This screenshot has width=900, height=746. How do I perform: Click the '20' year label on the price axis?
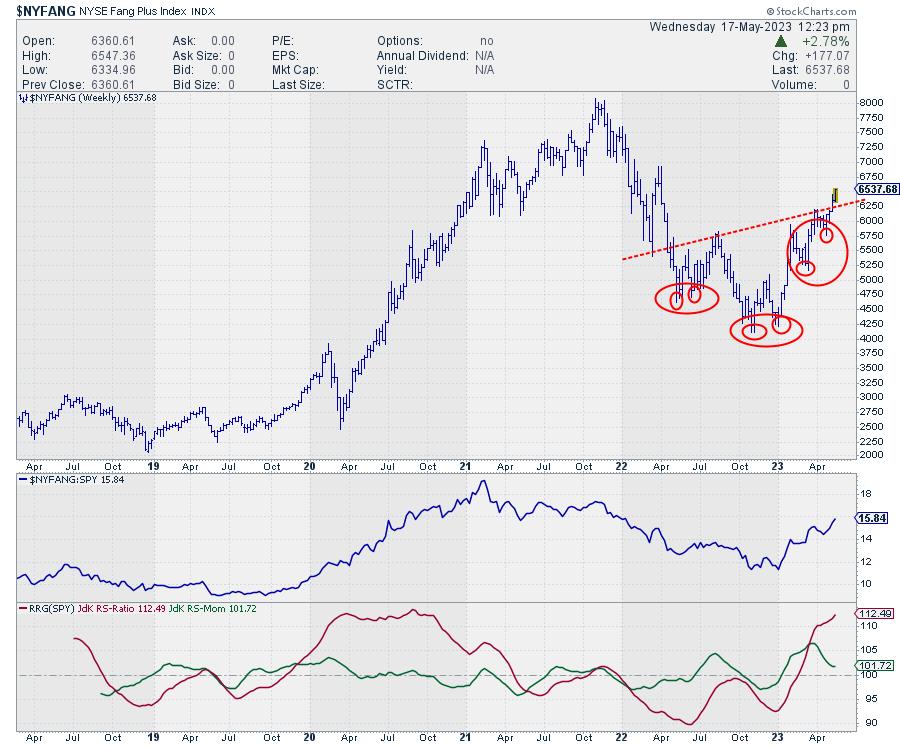coord(309,467)
